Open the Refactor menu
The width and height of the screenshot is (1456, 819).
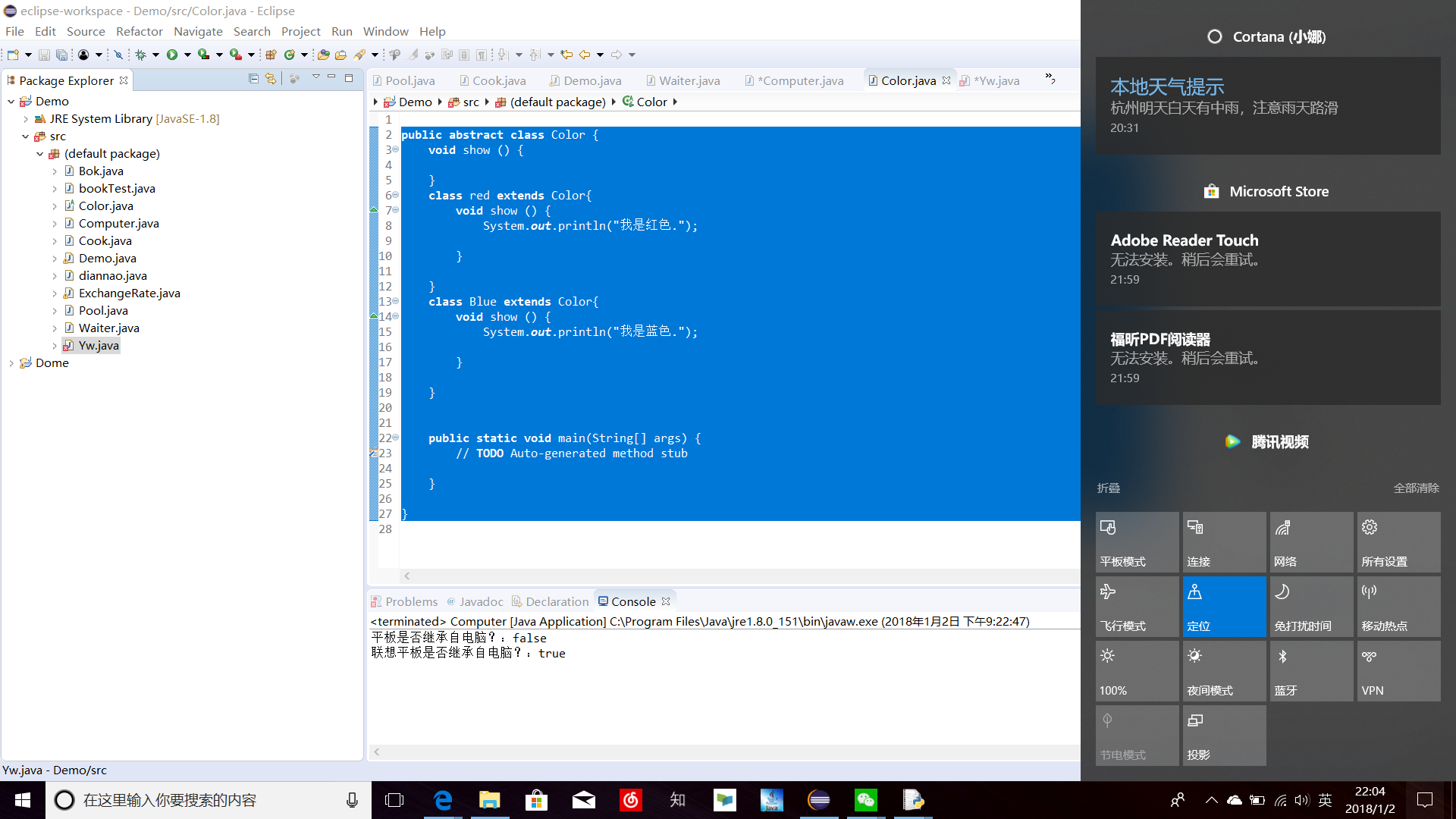point(140,31)
